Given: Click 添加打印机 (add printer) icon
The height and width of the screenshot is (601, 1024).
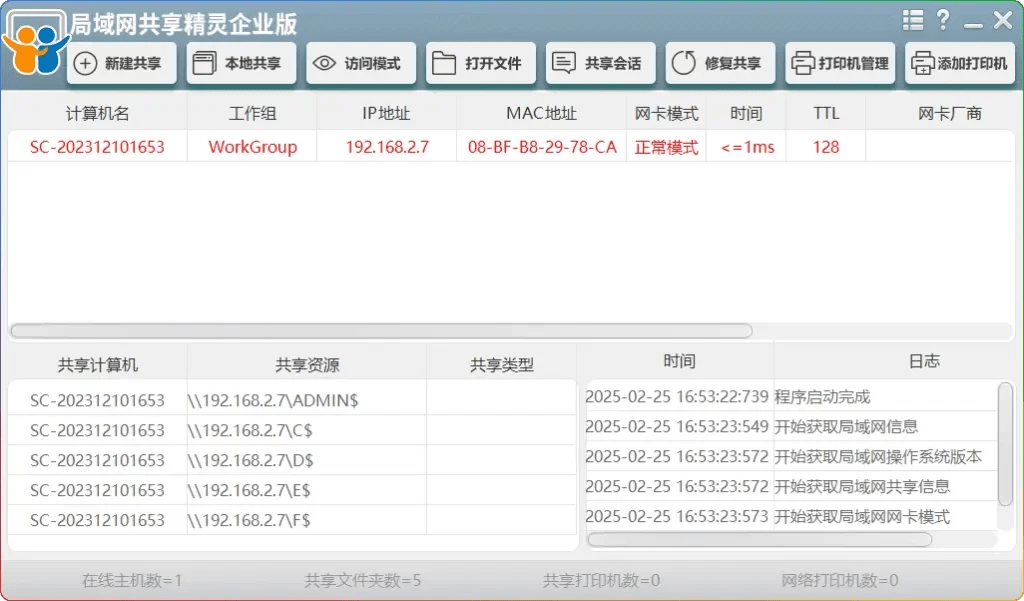Looking at the screenshot, I should pos(958,63).
